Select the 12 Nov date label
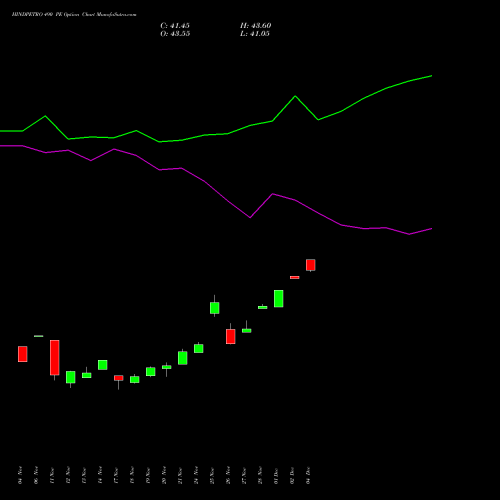Screen dimensions: 500x500 tap(68, 475)
